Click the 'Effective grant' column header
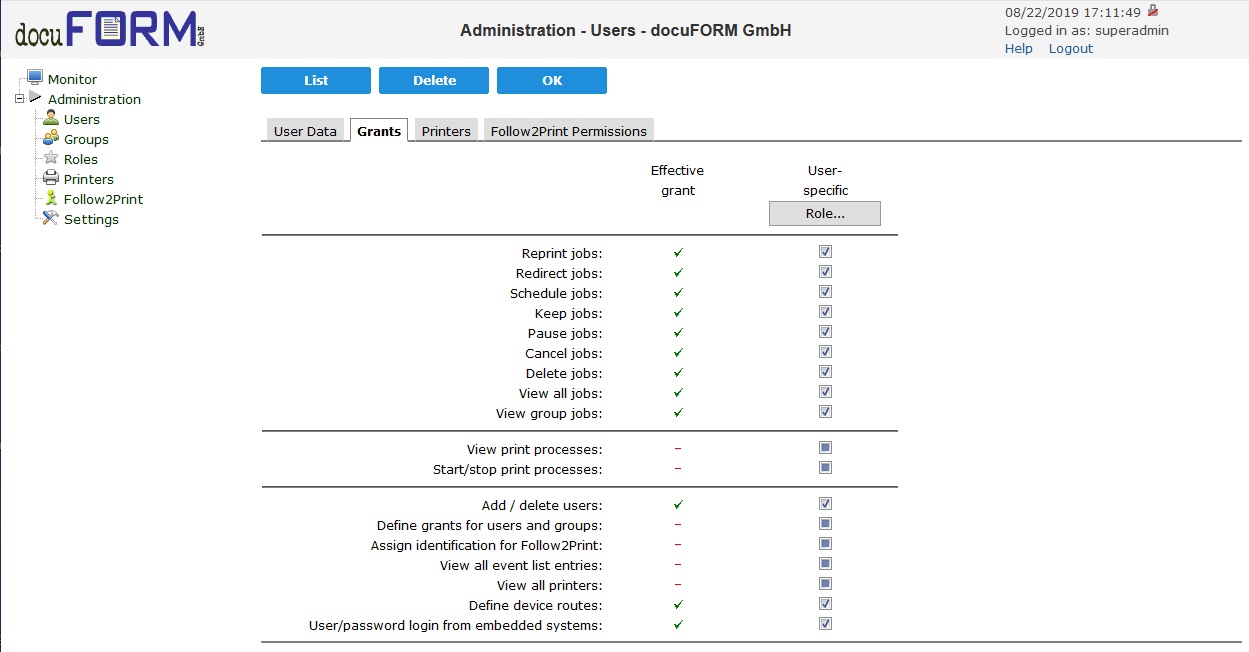The width and height of the screenshot is (1249, 652). (677, 180)
